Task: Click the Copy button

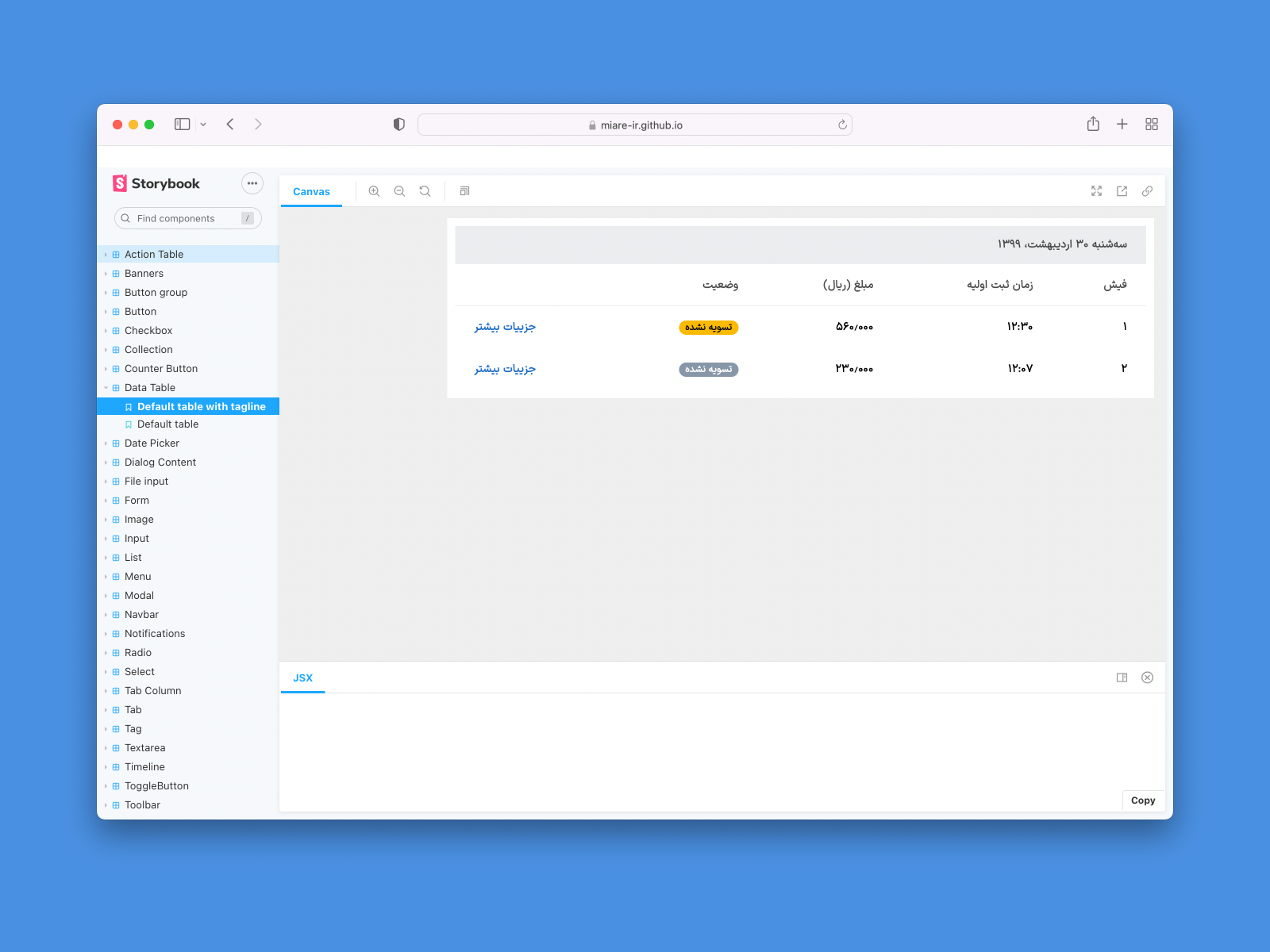Action: pyautogui.click(x=1143, y=800)
